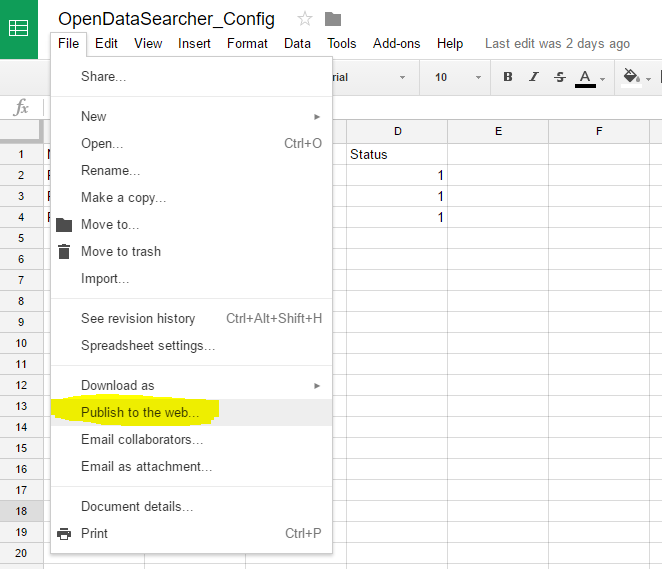
Task: Expand the fill color dropdown arrow
Action: click(648, 79)
